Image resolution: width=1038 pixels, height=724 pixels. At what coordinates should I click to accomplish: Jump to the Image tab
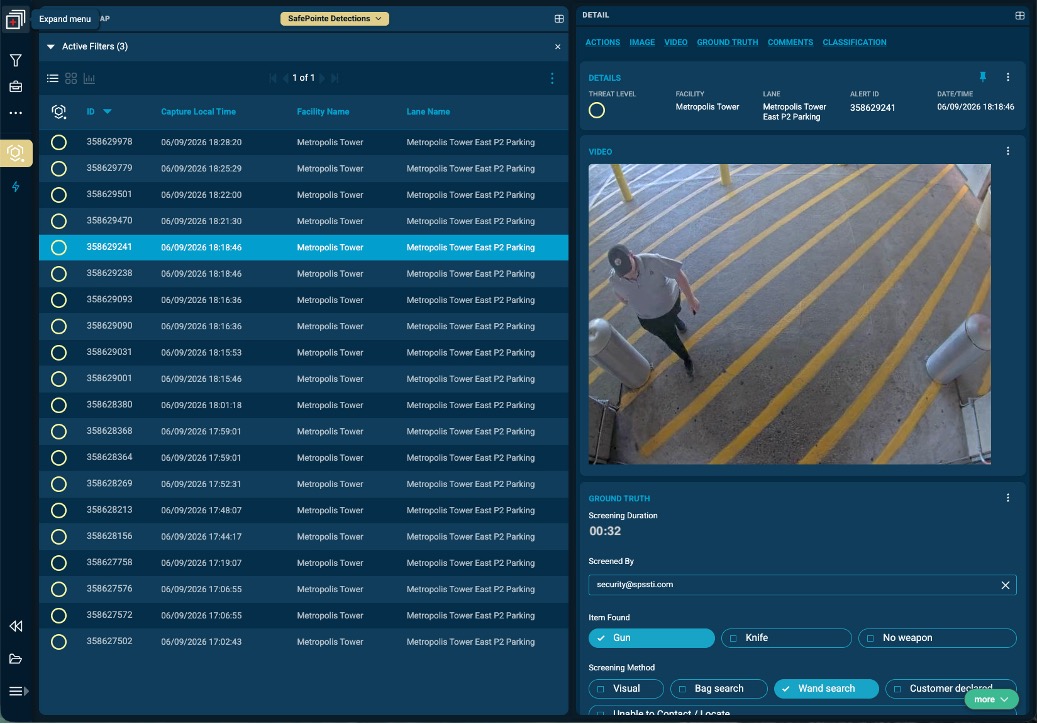pos(642,42)
